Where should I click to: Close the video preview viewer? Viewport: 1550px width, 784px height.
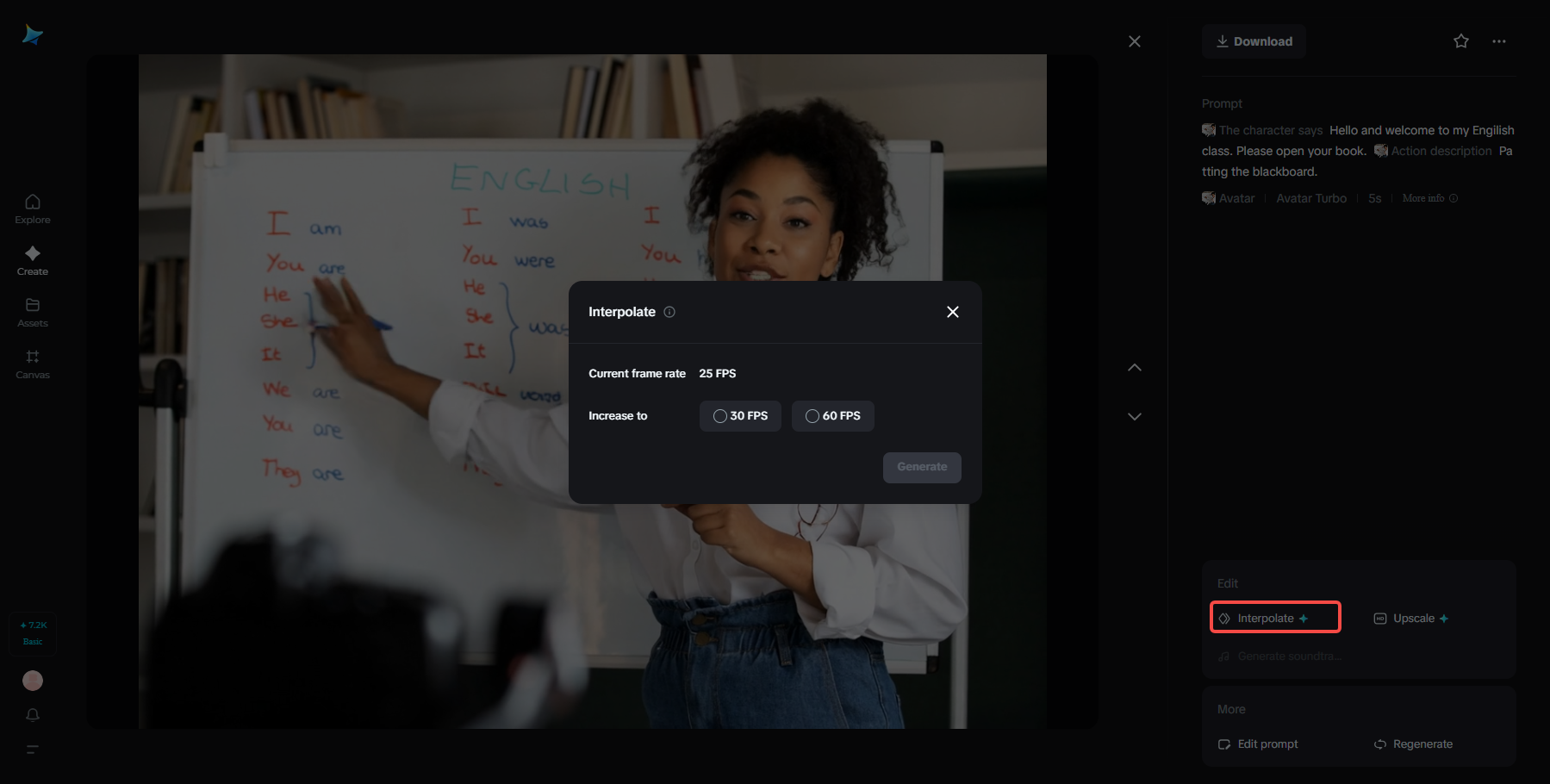1135,41
